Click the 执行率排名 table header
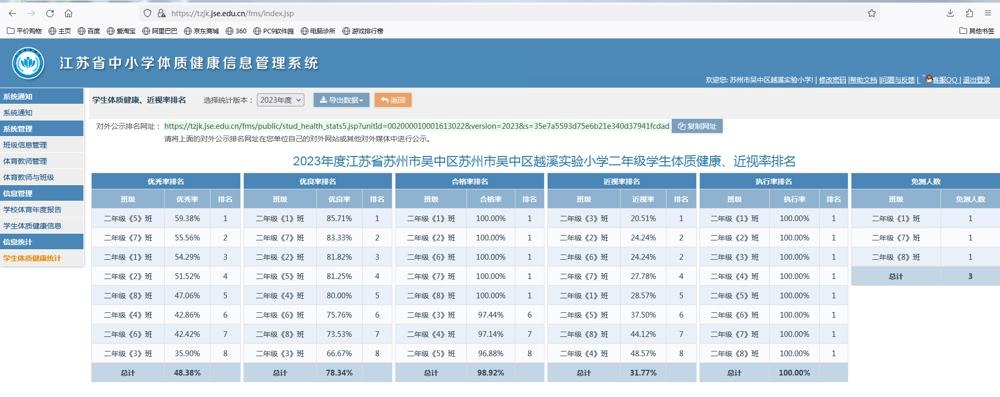 (x=774, y=181)
